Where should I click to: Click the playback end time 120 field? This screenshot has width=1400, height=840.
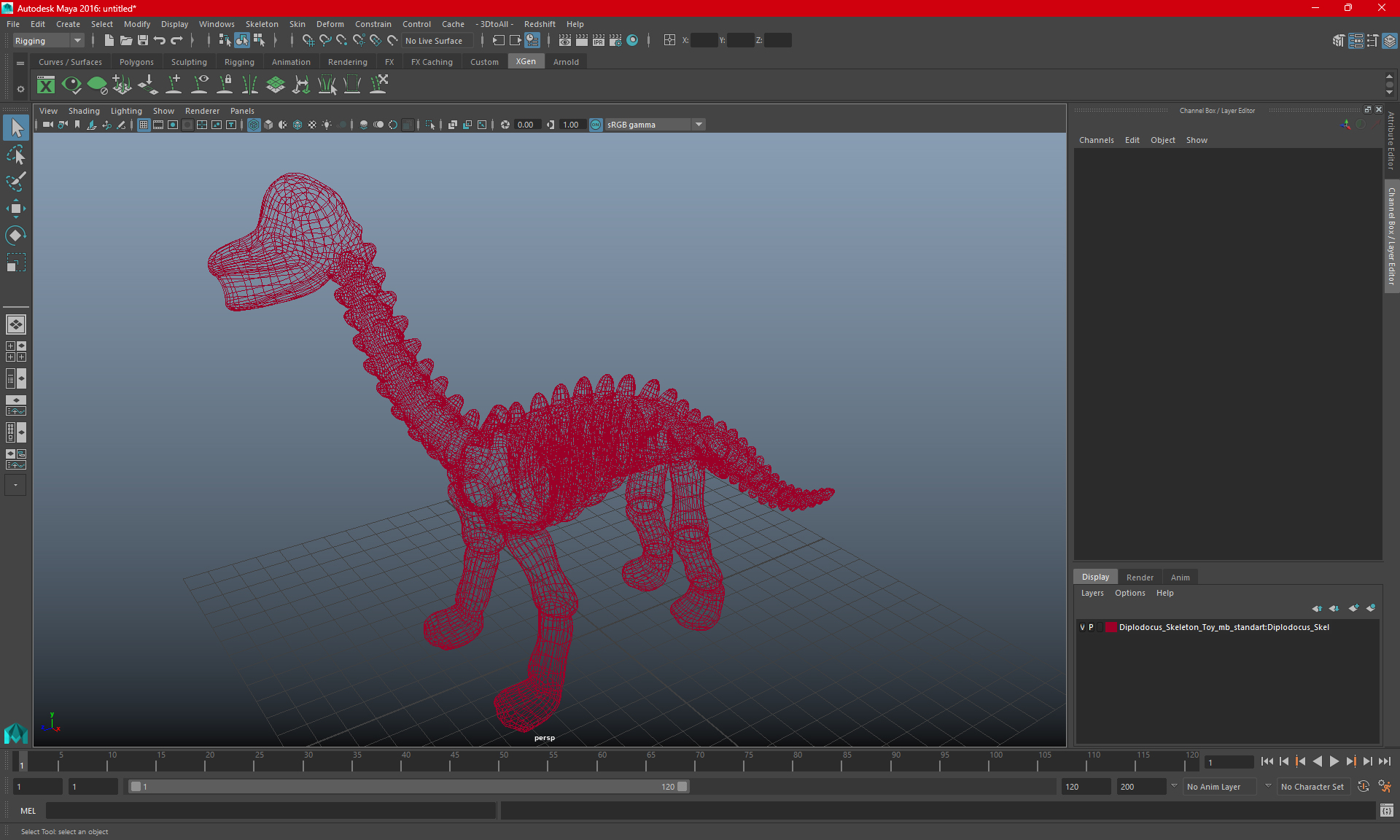click(x=1086, y=787)
